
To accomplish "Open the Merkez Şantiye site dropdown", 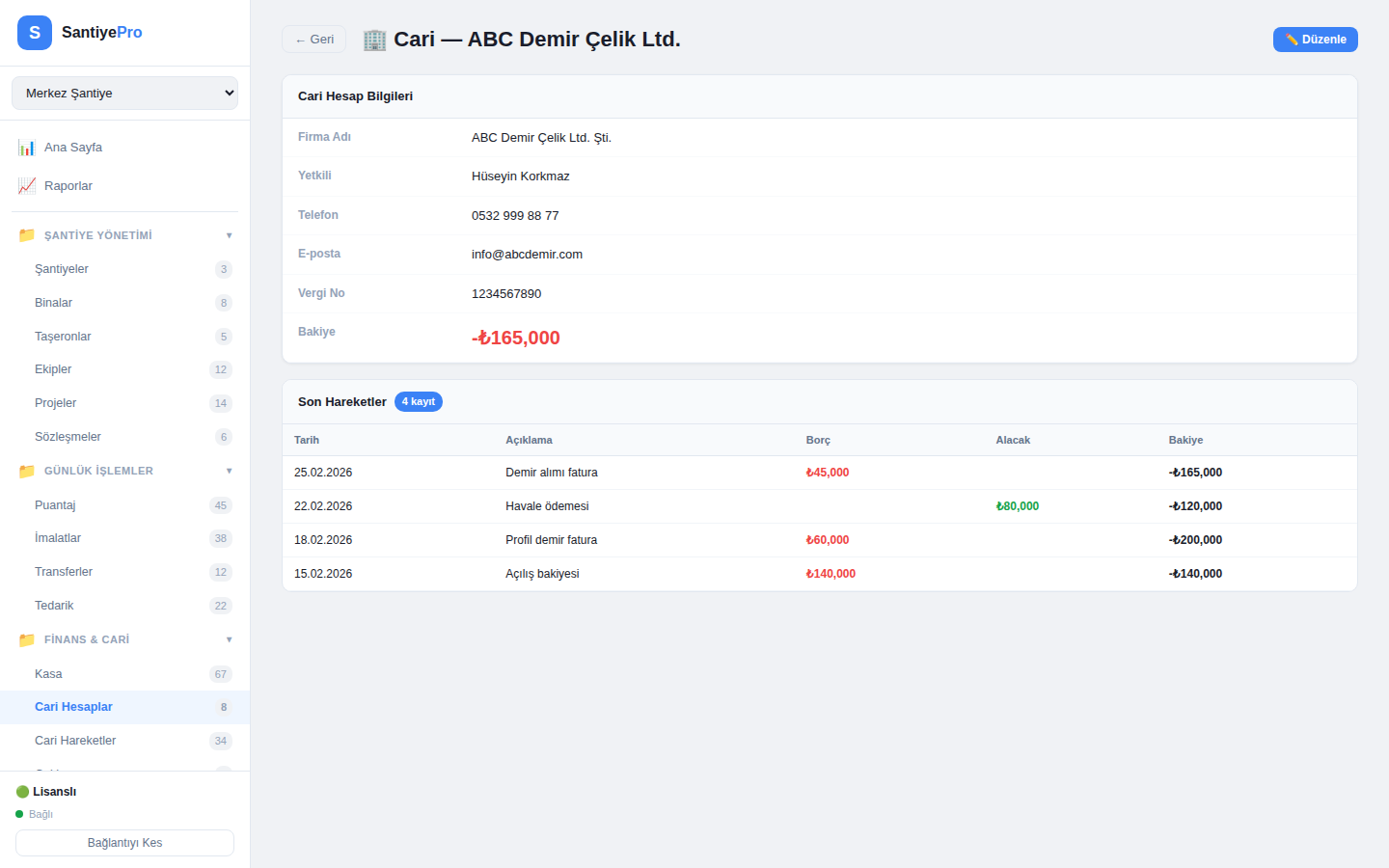I will (124, 94).
